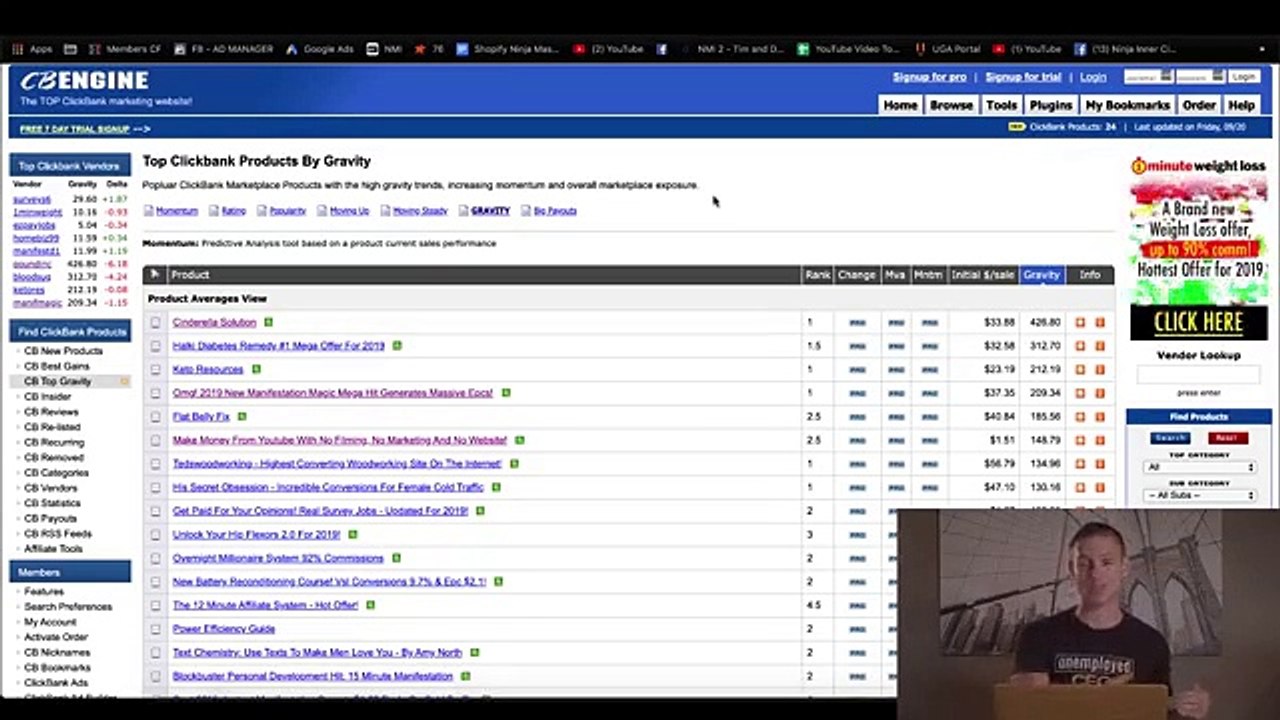Tick the checkbox for Unlock Your Hip Flexors
Viewport: 1280px width, 720px height.
[155, 535]
